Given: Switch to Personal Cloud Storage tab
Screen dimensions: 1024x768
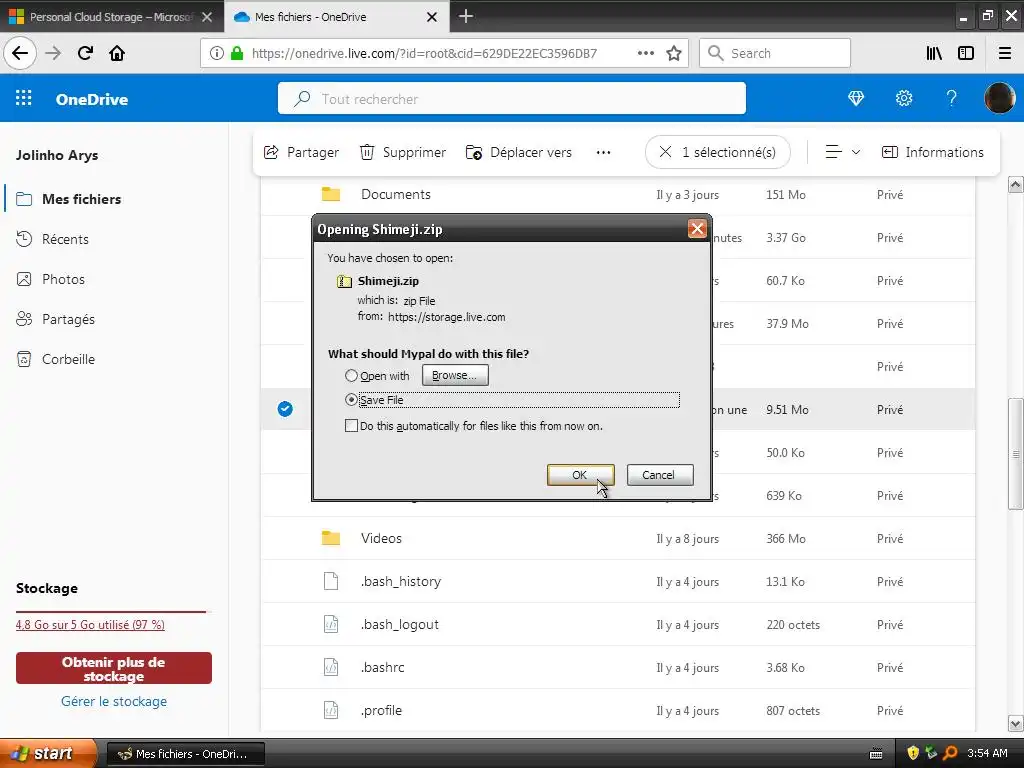Looking at the screenshot, I should pos(112,17).
